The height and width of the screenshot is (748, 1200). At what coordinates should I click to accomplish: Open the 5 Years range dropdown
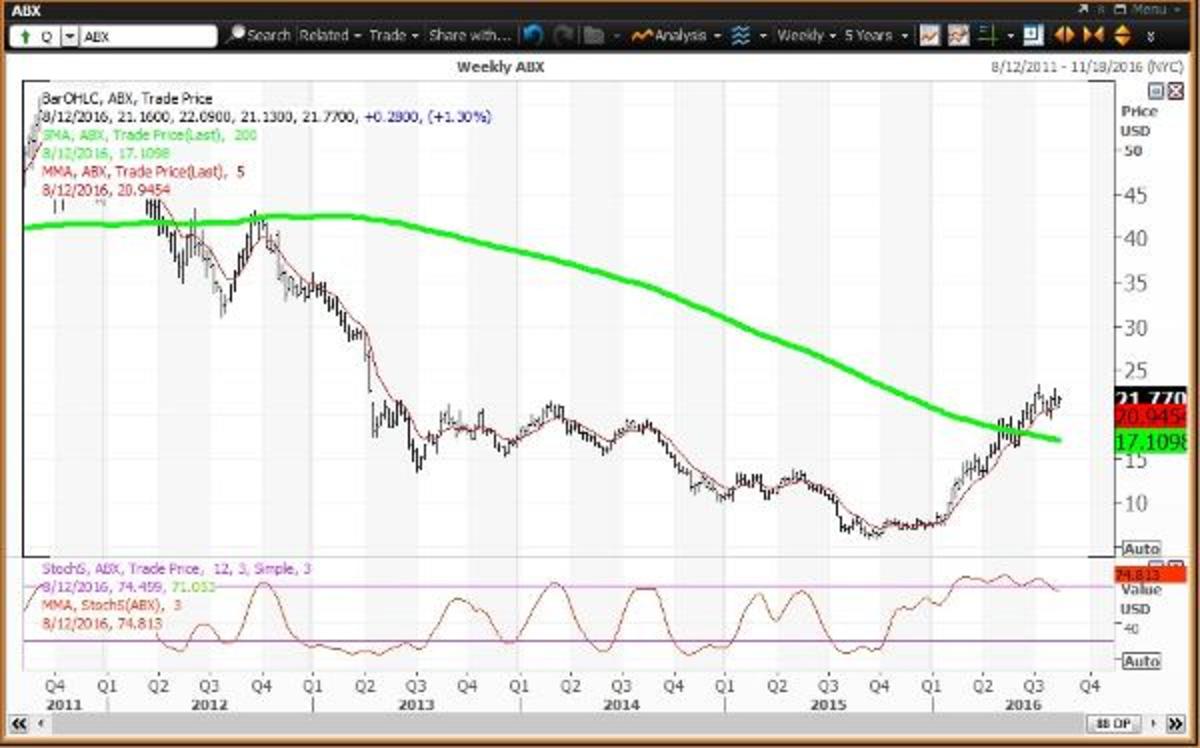(x=875, y=35)
